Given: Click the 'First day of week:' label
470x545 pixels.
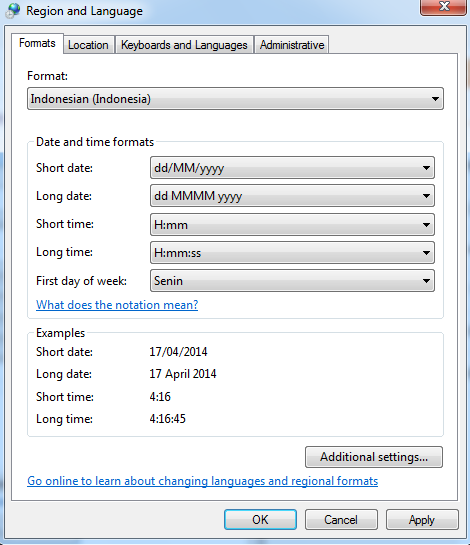Looking at the screenshot, I should click(x=81, y=281).
